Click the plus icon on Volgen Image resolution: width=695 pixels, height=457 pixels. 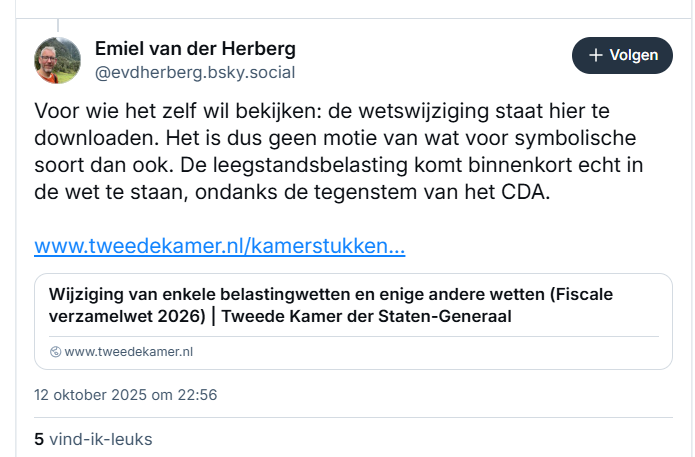pos(595,55)
